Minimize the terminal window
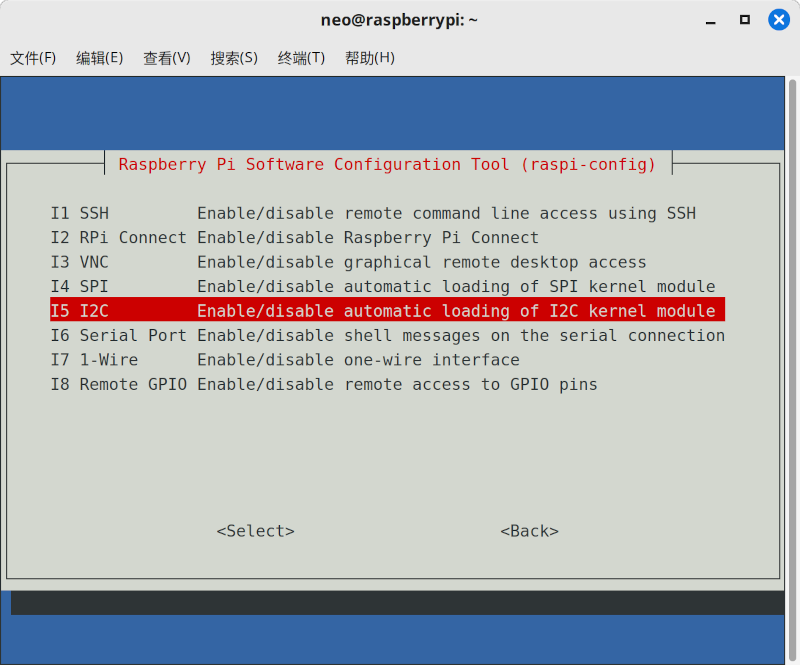800x665 pixels. 711,21
